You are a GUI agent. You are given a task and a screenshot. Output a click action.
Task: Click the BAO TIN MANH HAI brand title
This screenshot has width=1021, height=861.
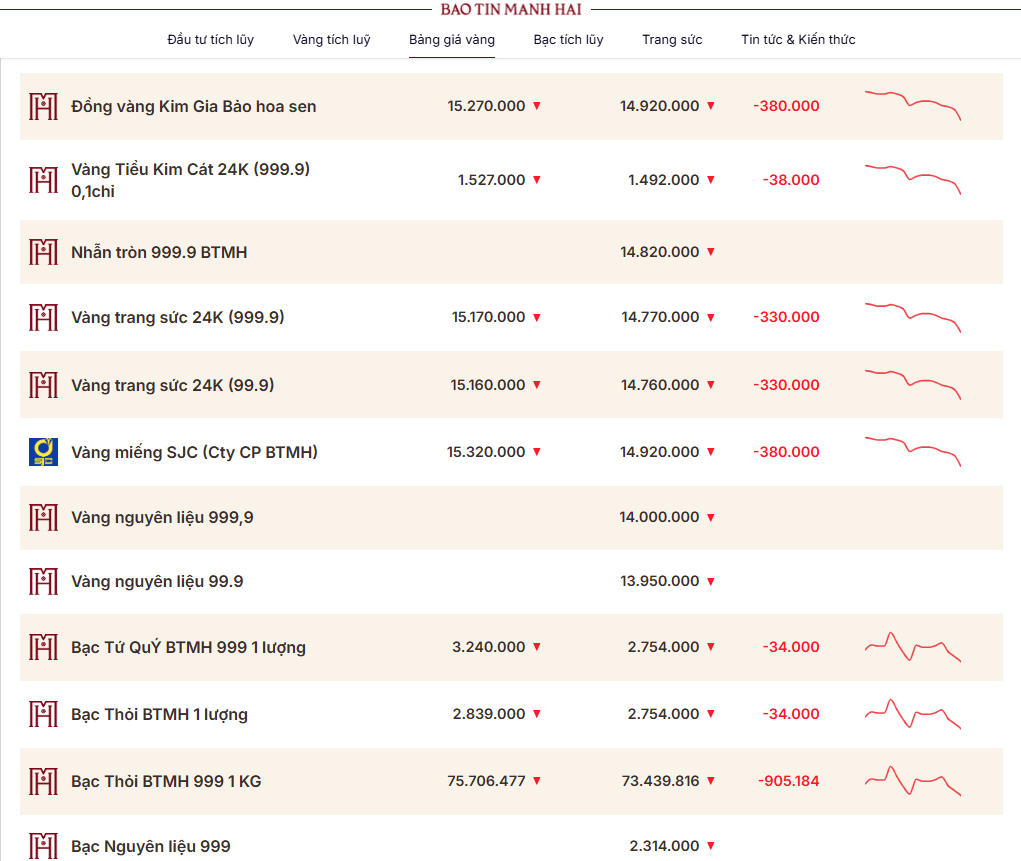tap(511, 10)
